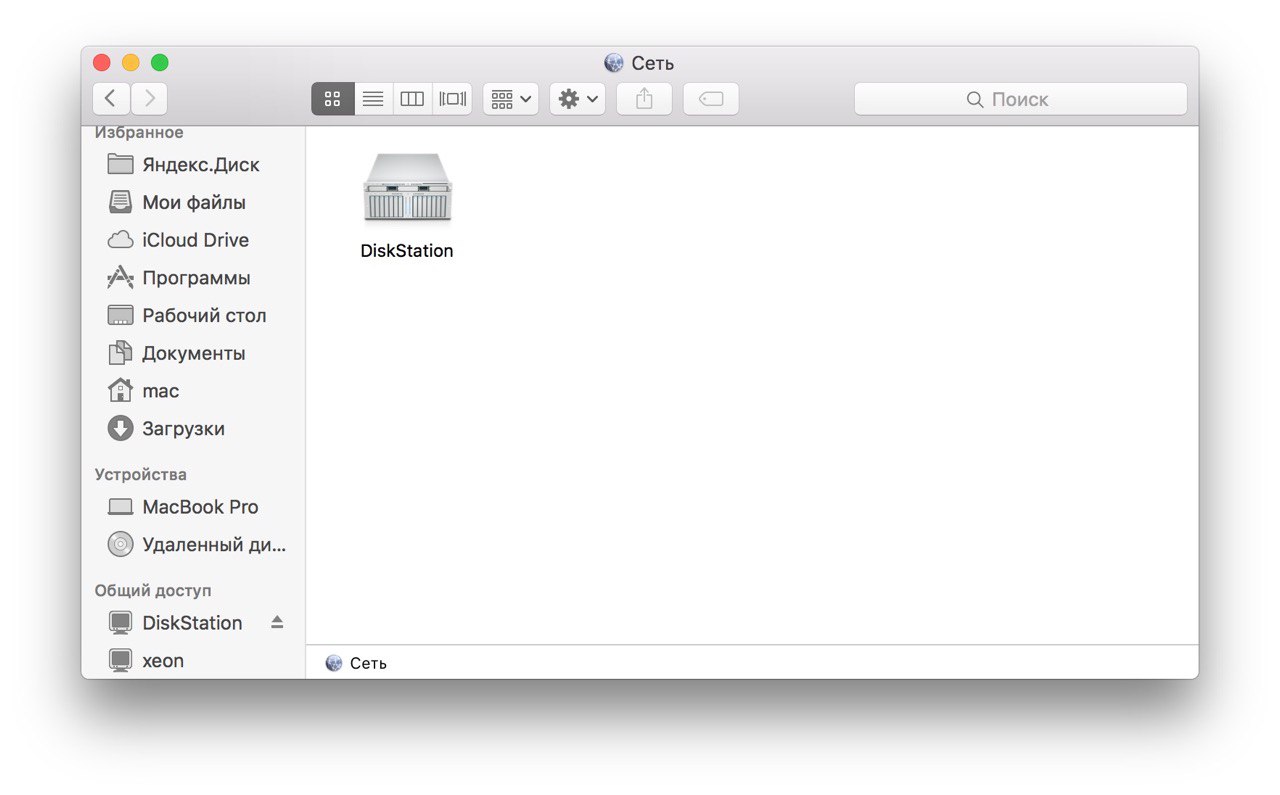This screenshot has width=1280, height=795.
Task: Click the Share toolbar button
Action: pos(645,99)
